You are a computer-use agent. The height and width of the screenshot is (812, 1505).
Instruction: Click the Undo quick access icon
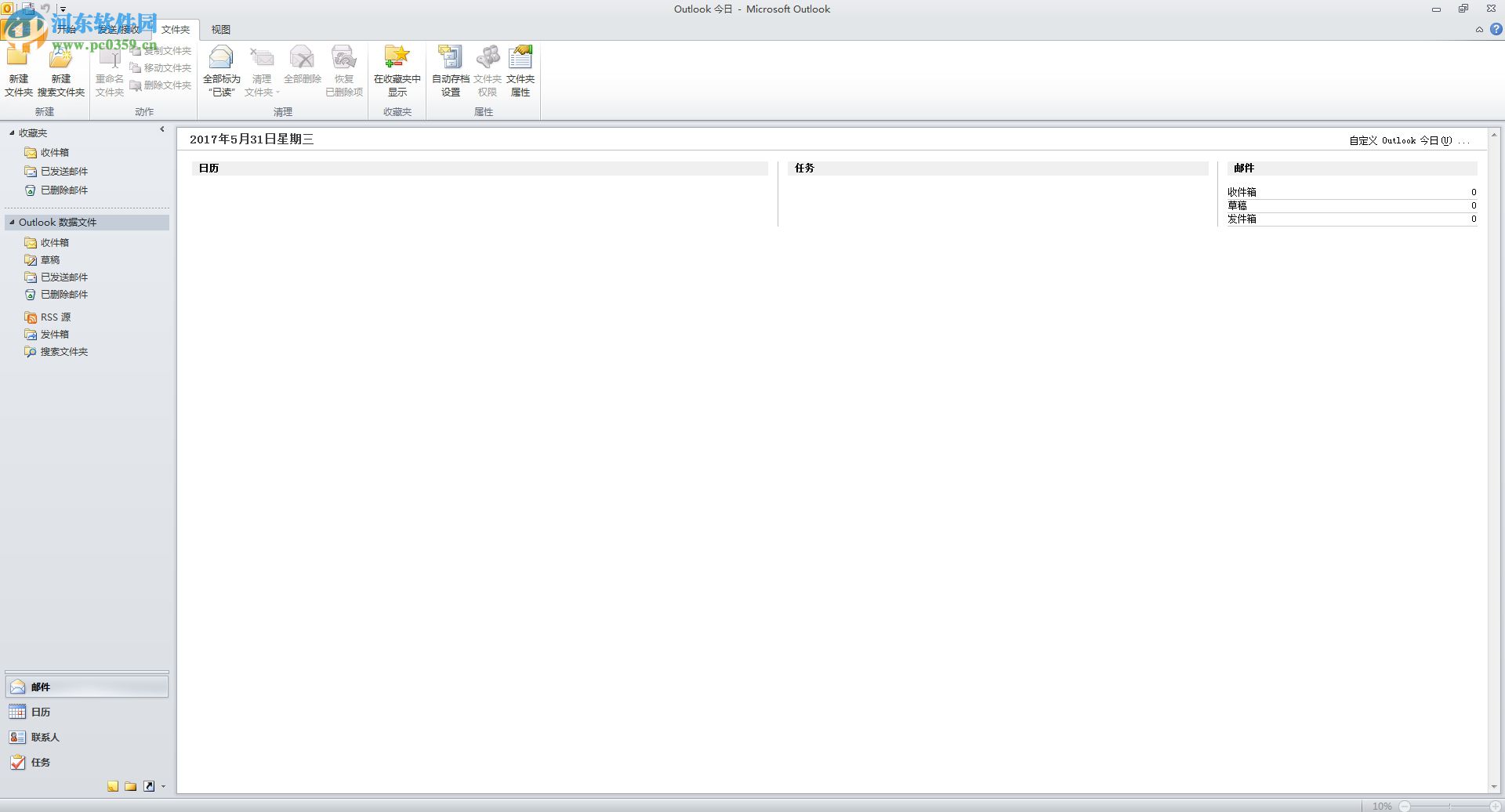click(45, 9)
